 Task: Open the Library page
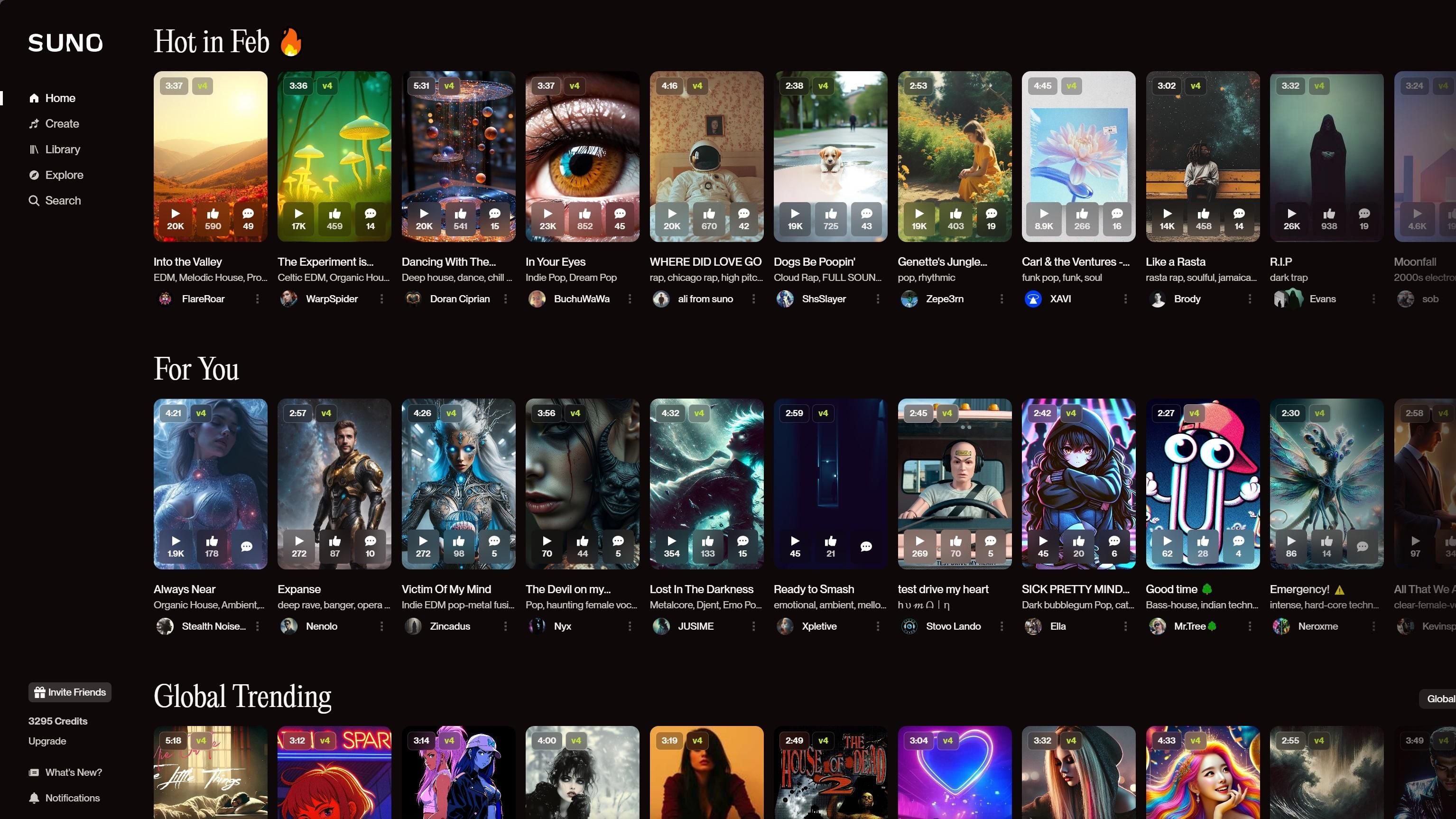[62, 149]
